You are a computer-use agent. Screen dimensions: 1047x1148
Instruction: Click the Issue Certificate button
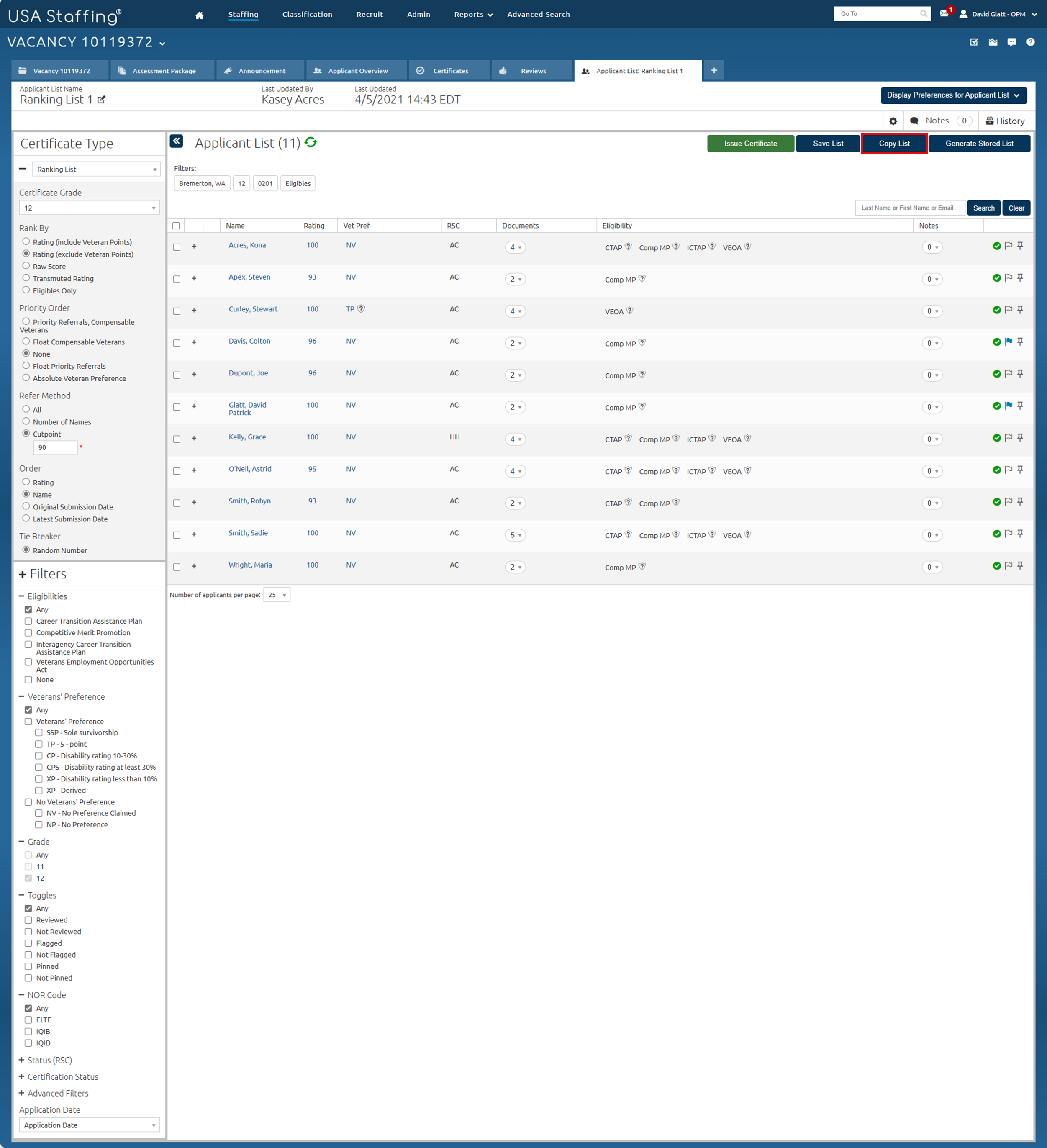(x=750, y=144)
